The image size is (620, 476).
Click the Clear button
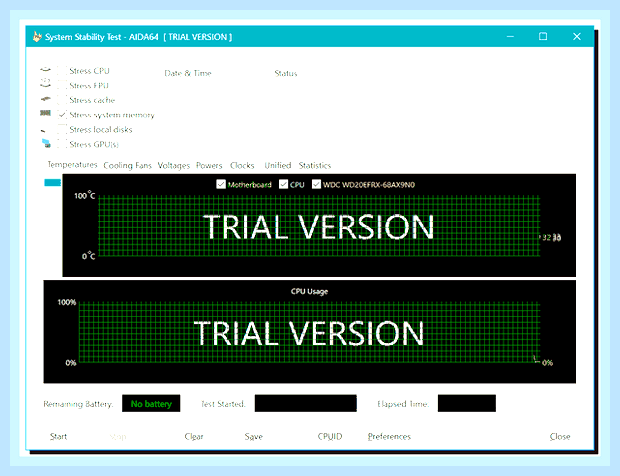click(x=194, y=436)
